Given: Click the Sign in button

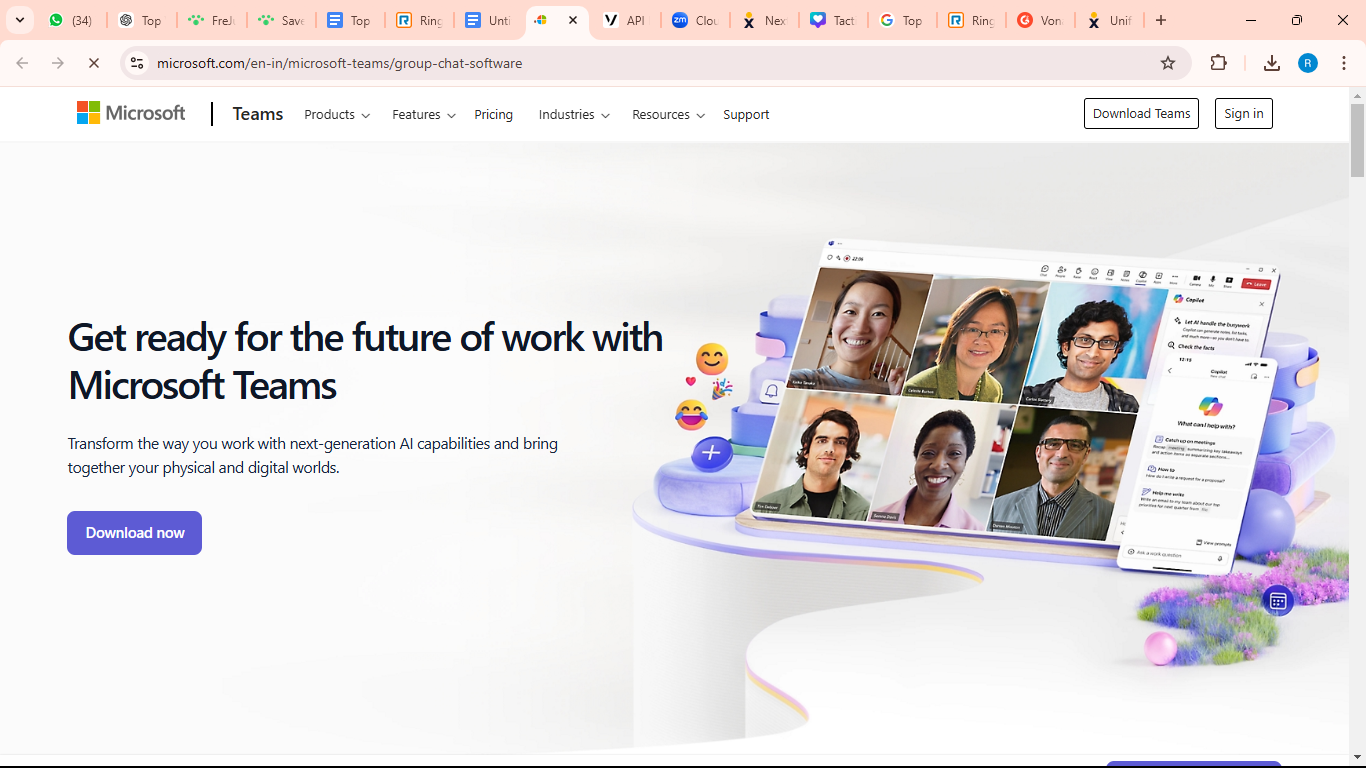Looking at the screenshot, I should tap(1243, 113).
